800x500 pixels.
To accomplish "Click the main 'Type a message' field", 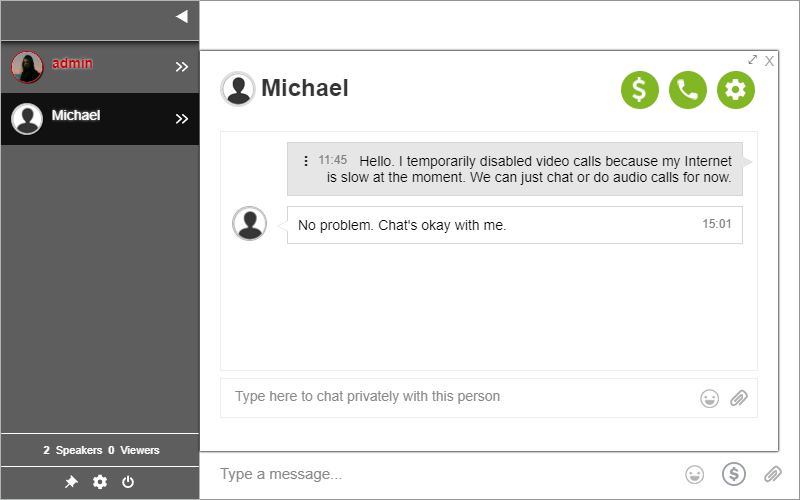I will pyautogui.click(x=440, y=474).
